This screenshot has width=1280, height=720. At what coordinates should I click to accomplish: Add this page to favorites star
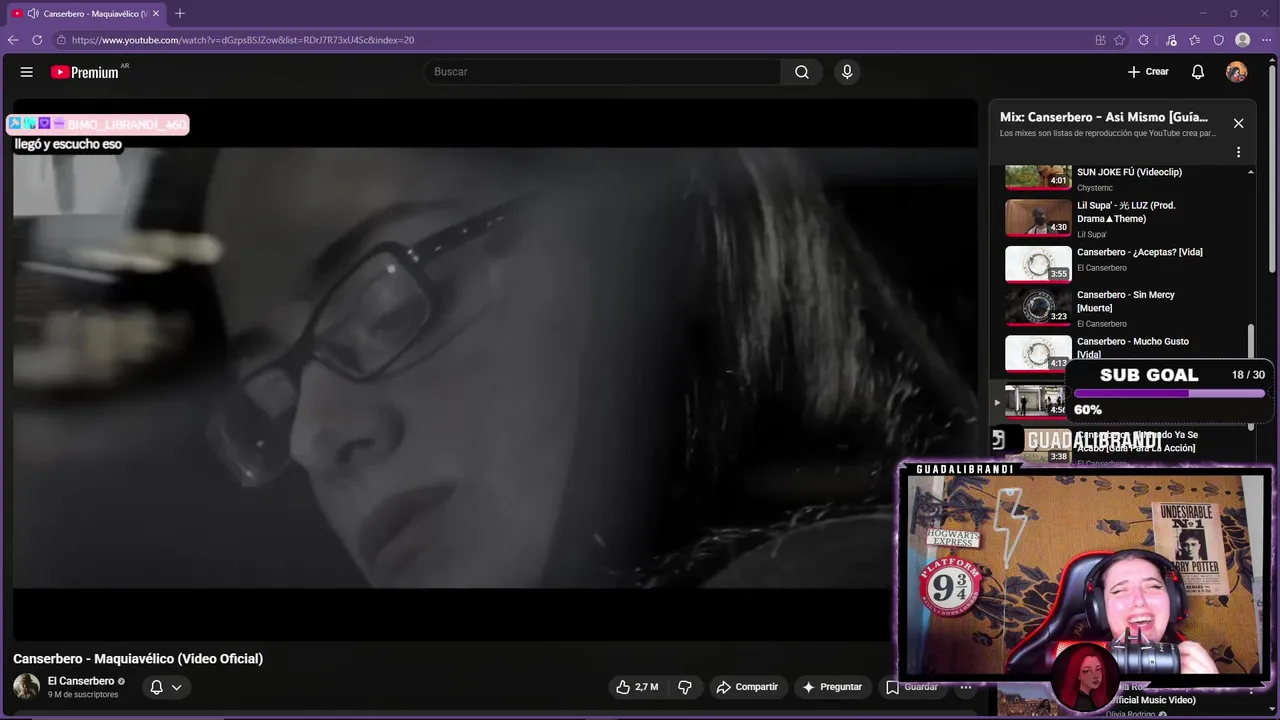pos(1119,40)
